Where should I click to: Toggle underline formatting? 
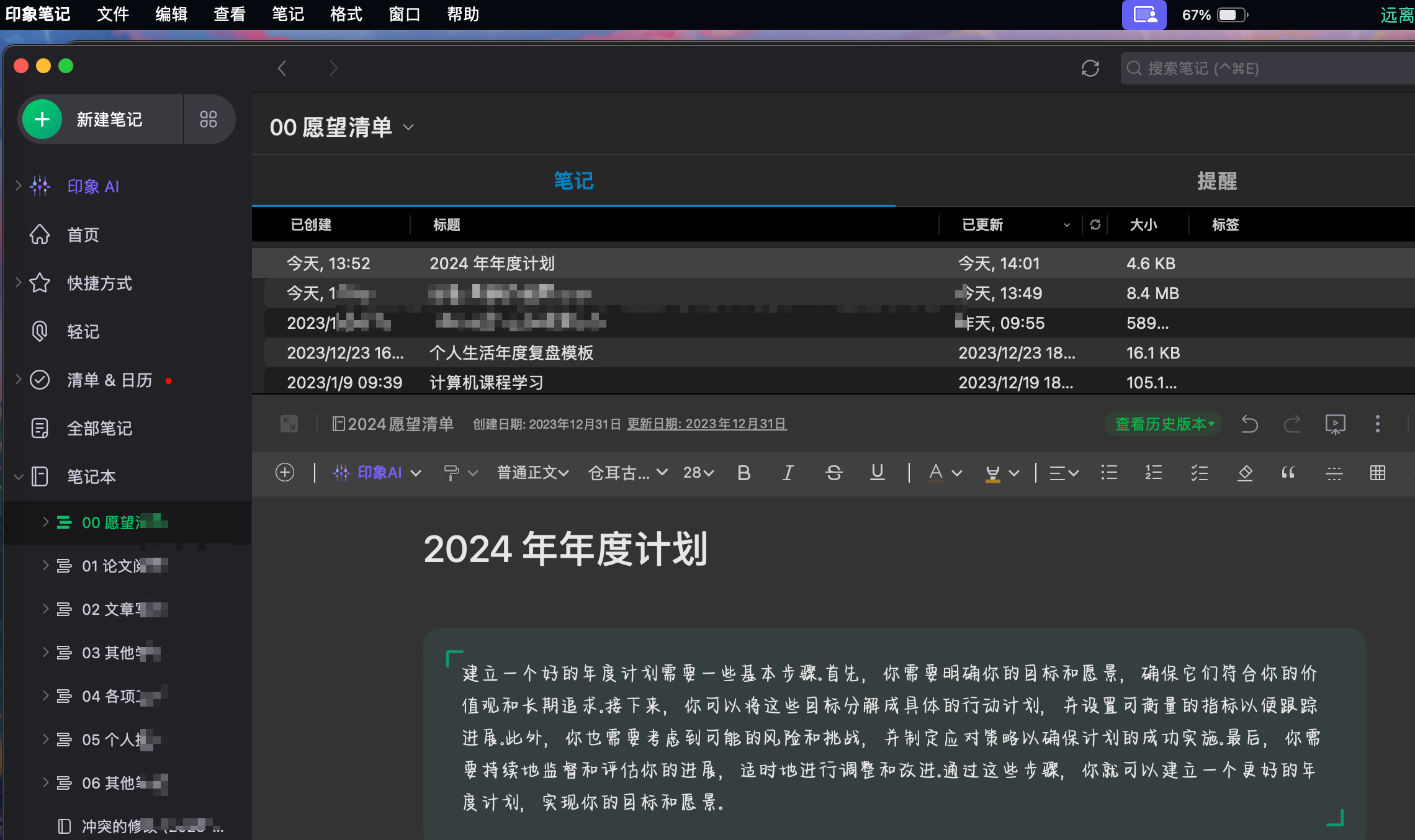pyautogui.click(x=877, y=473)
